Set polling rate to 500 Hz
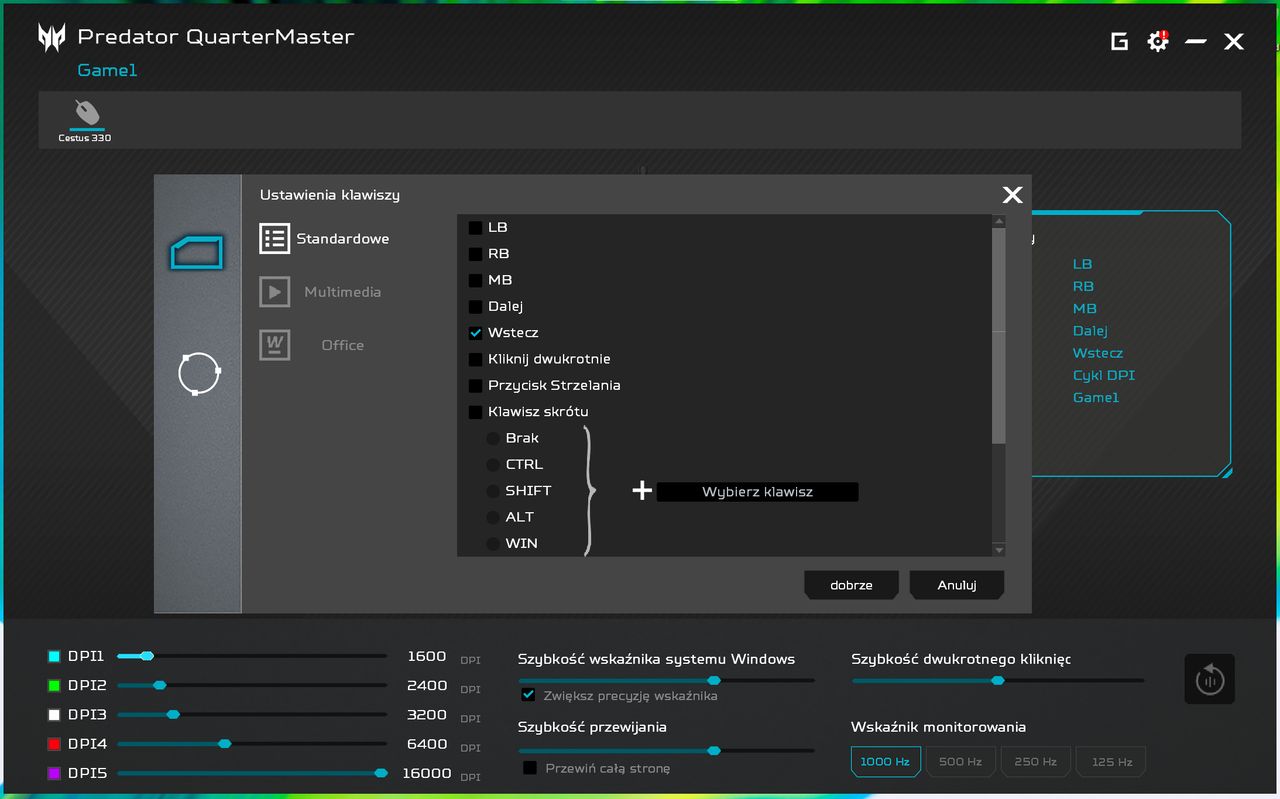This screenshot has width=1280, height=799. (960, 761)
